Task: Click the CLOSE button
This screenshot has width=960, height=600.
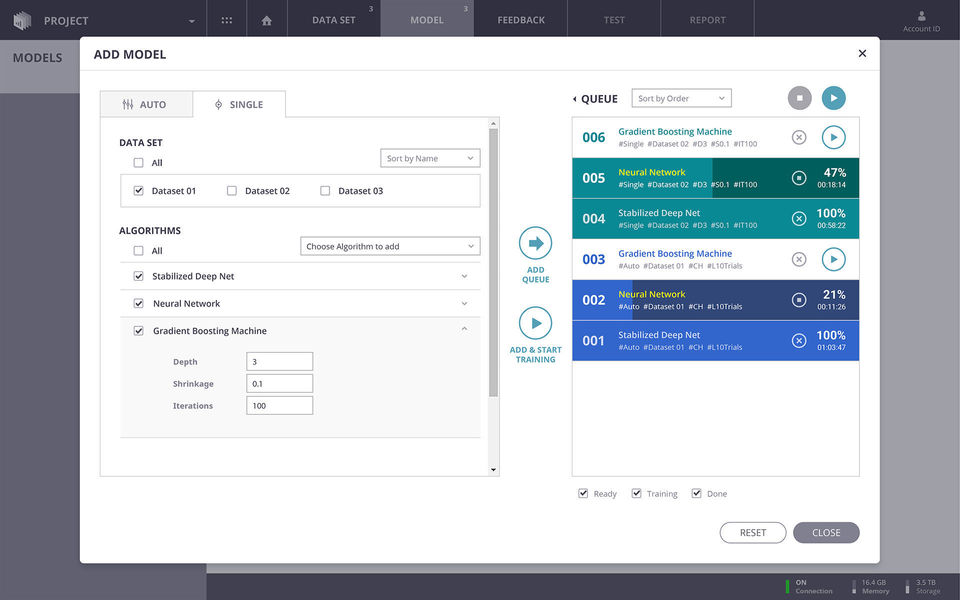Action: (826, 533)
